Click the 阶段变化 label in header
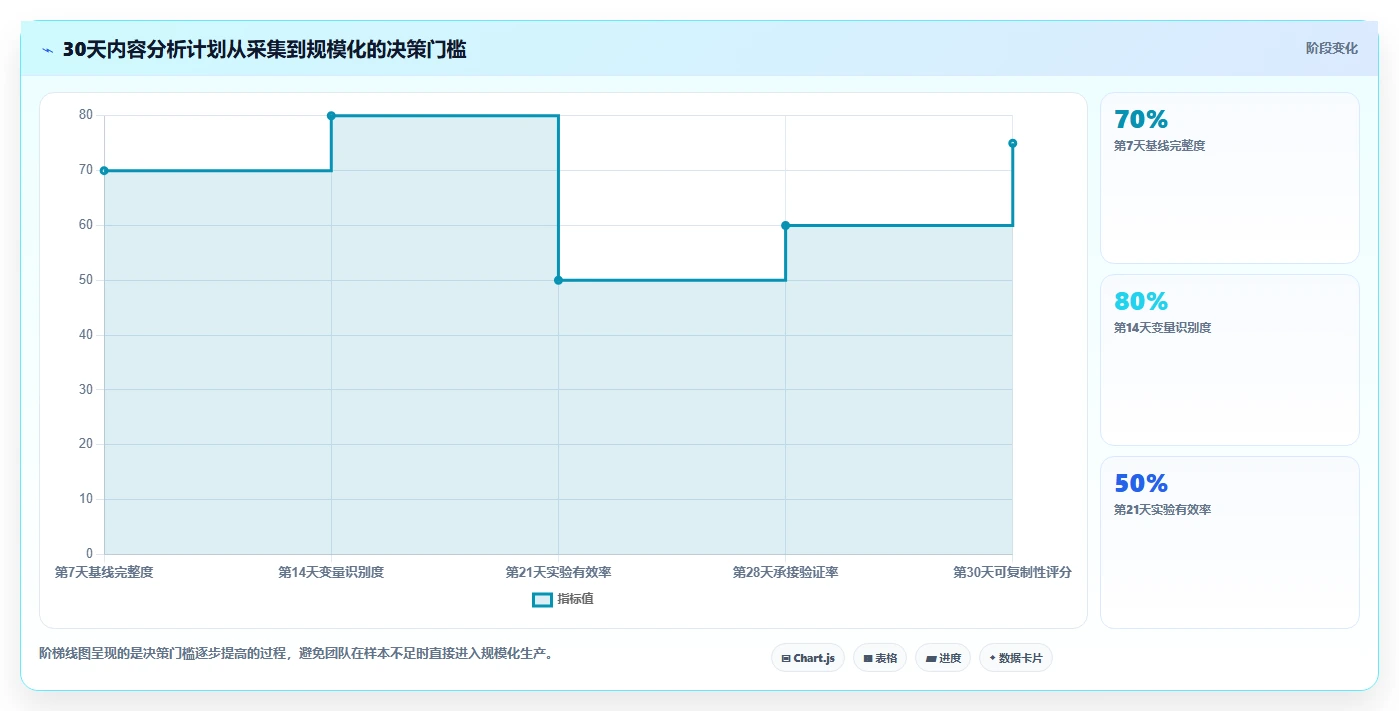1399x711 pixels. point(1332,48)
